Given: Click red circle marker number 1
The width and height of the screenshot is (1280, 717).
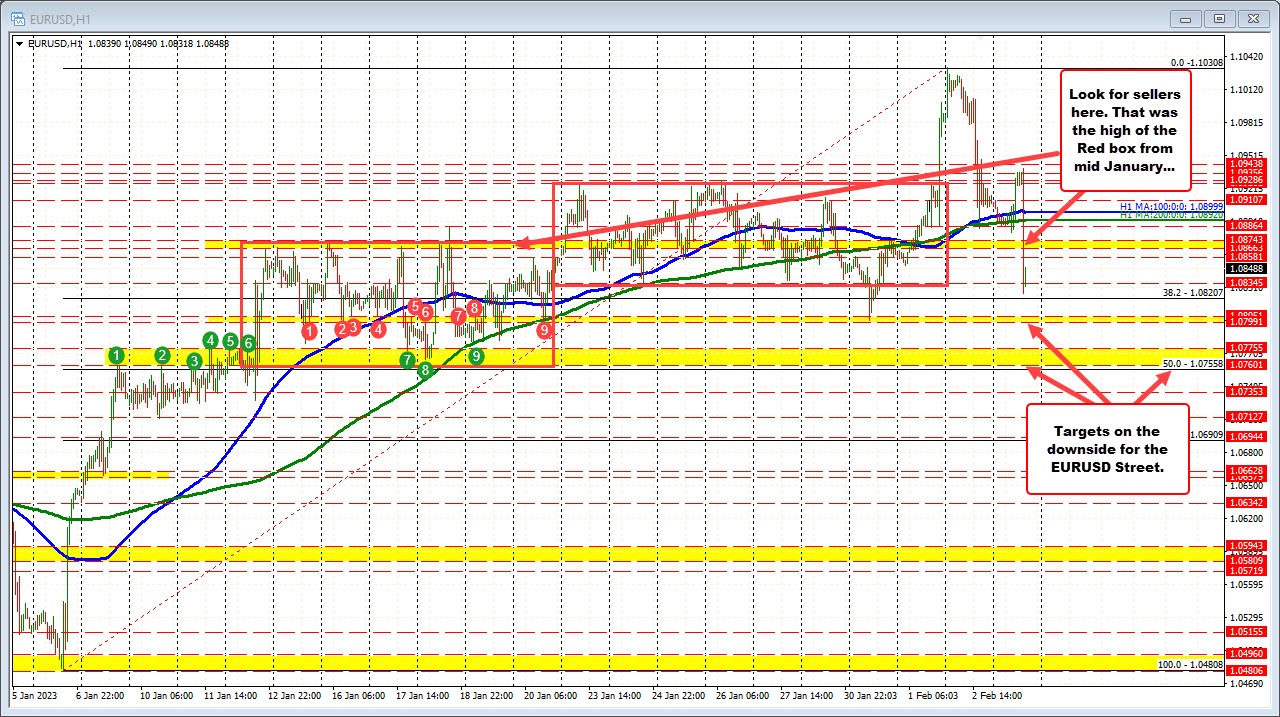Looking at the screenshot, I should point(309,330).
